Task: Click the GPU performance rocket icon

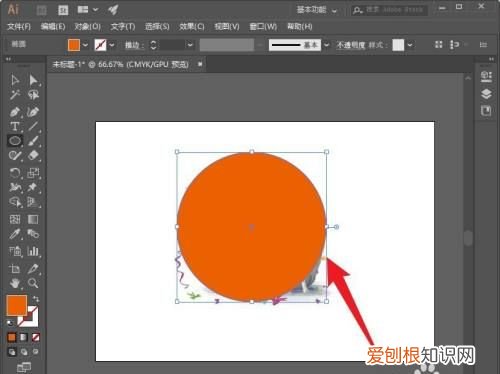Action: point(113,10)
